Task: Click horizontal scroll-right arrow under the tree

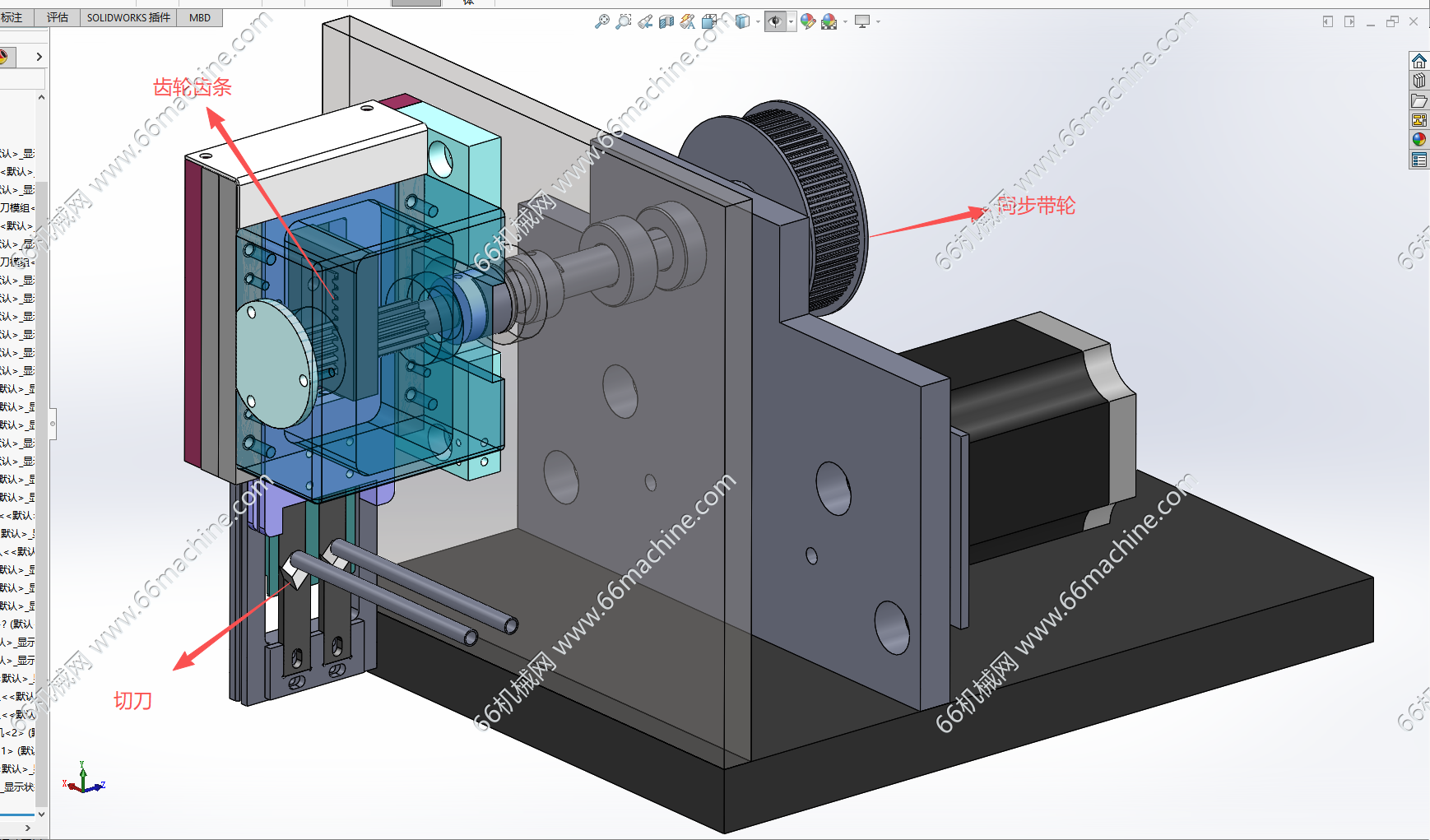Action: click(x=28, y=828)
